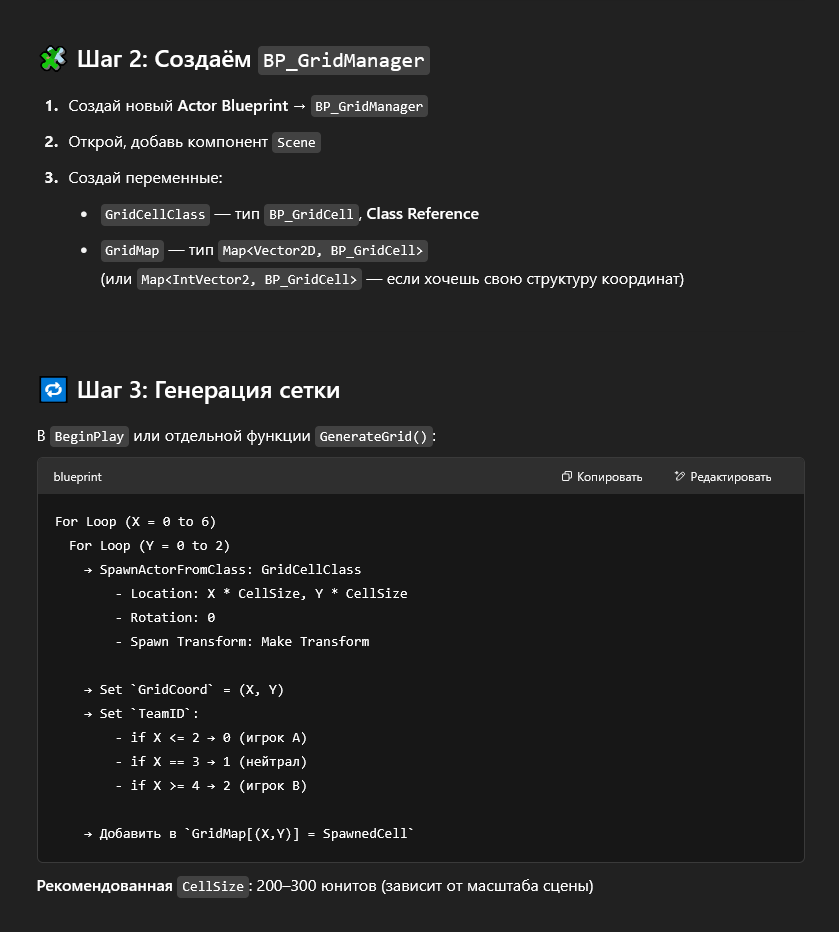The width and height of the screenshot is (839, 932).
Task: Click the copy icon in code block header
Action: click(x=567, y=477)
